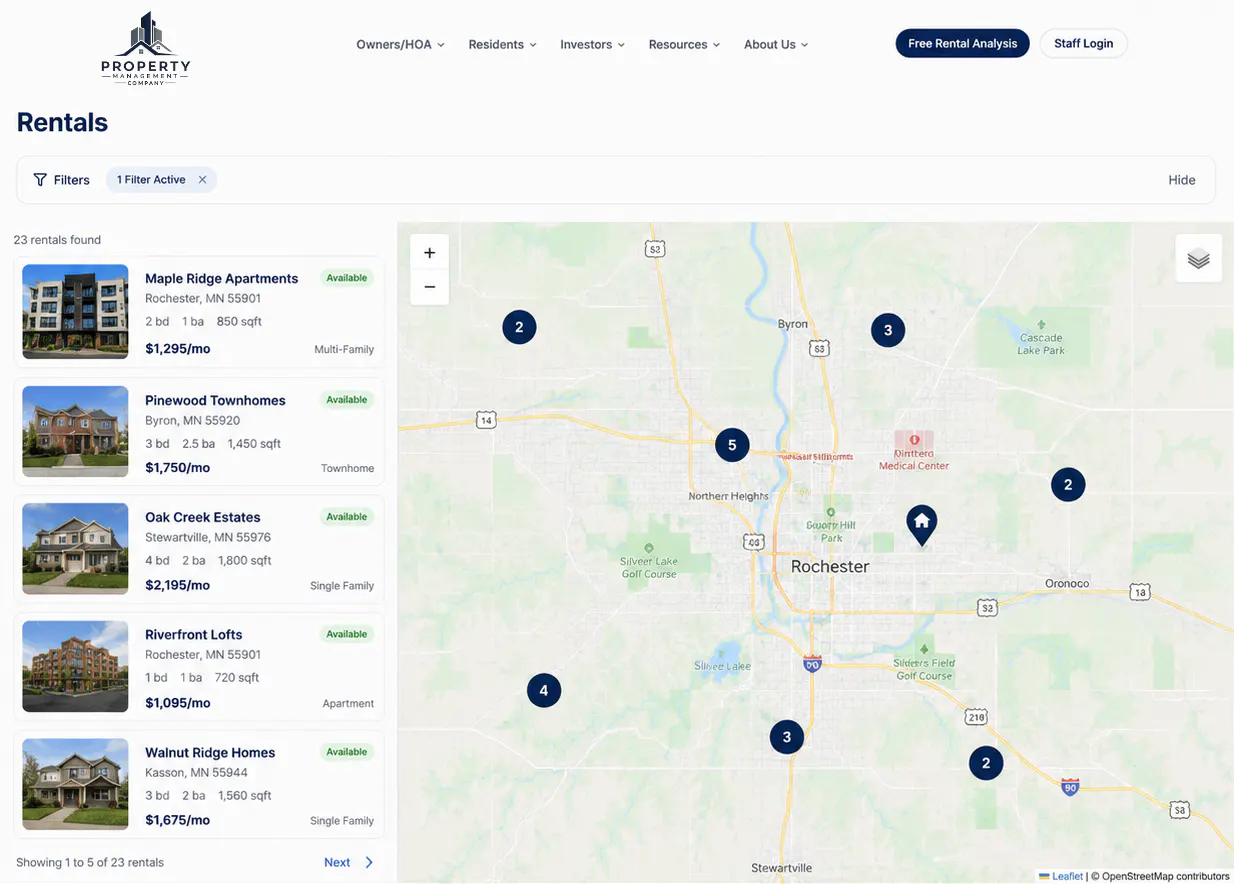Viewport: 1234px width, 884px height.
Task: Click Showing 1 to 5 of 23 rentals
Action: click(x=90, y=862)
